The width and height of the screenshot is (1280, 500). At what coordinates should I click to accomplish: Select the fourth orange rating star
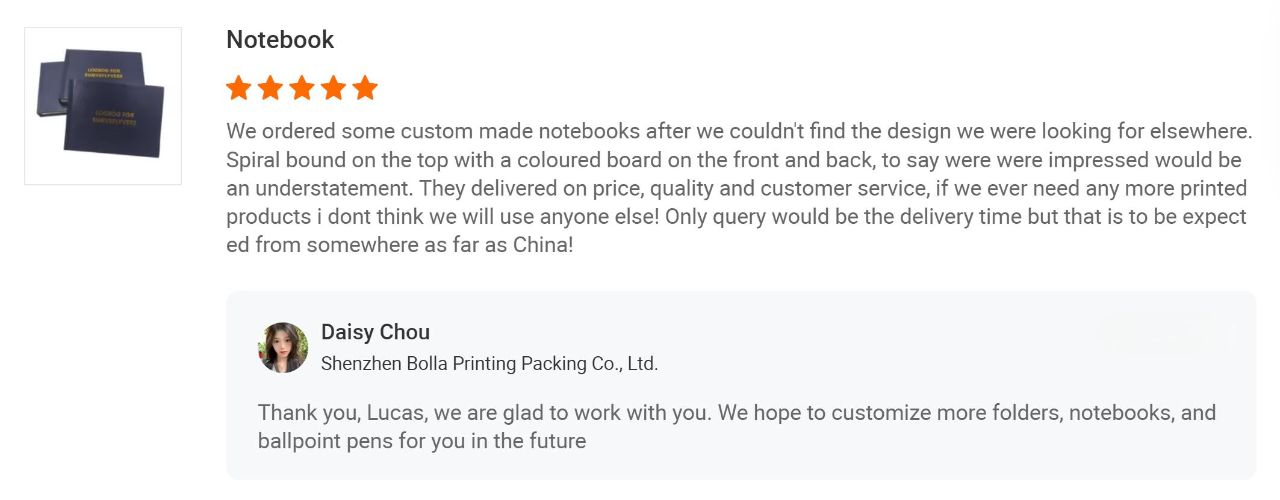pos(334,88)
